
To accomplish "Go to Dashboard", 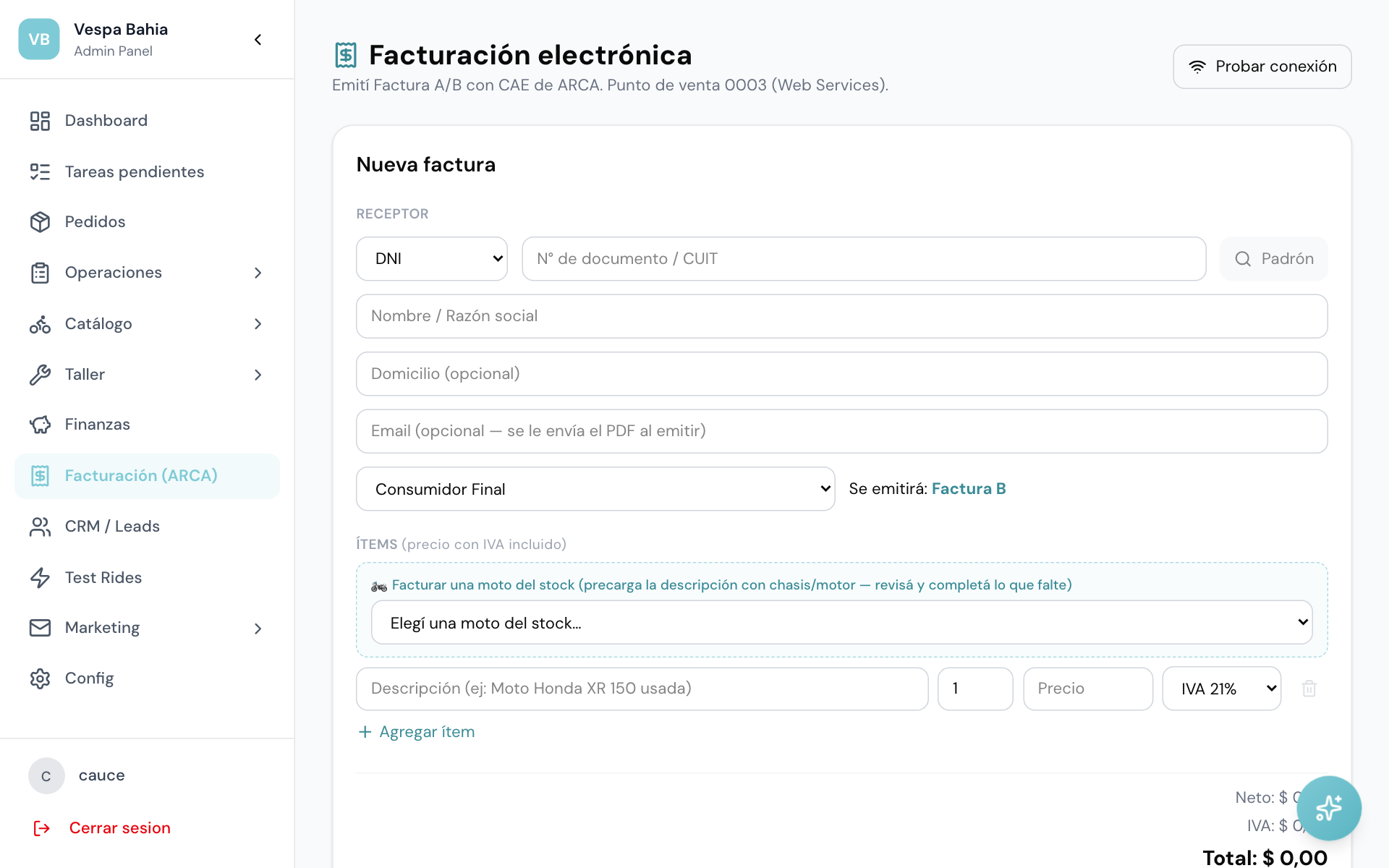I will [x=147, y=121].
